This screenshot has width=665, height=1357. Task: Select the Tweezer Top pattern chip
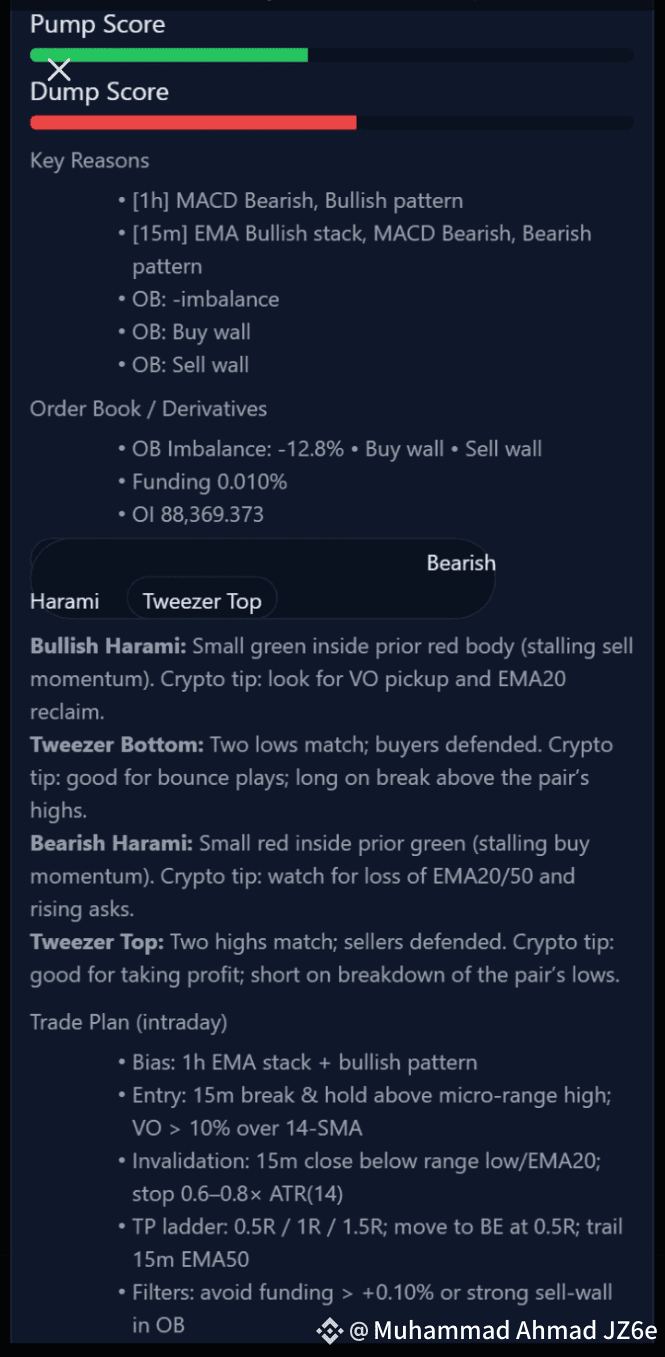click(202, 601)
